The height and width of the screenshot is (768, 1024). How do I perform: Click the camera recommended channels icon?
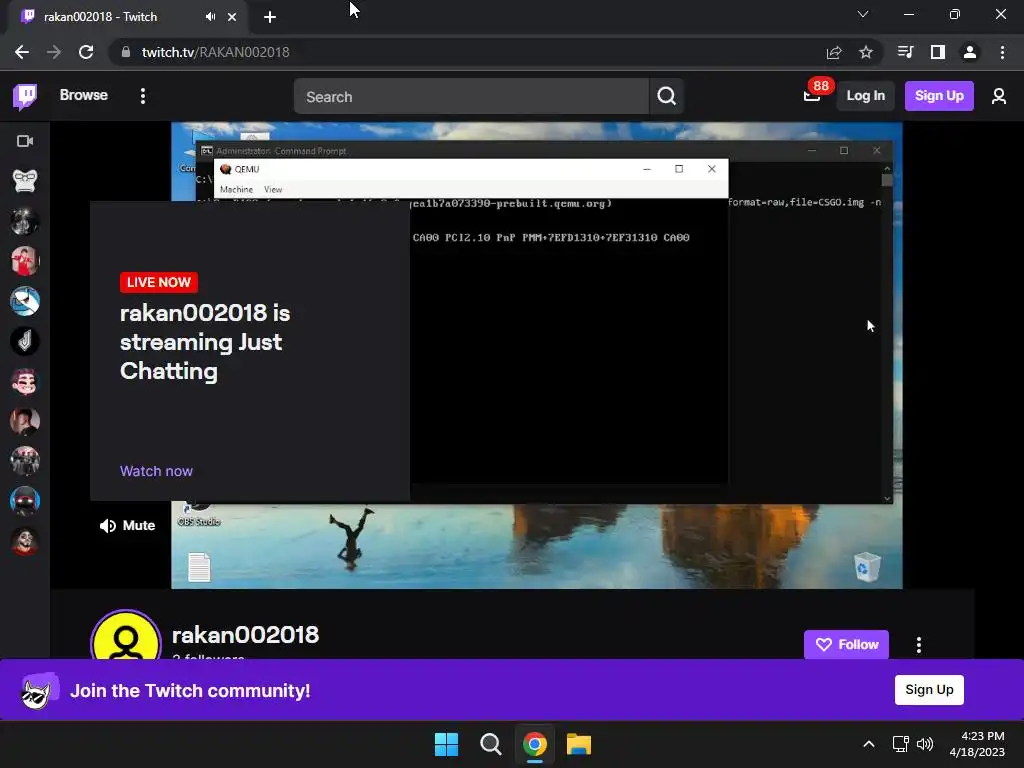click(x=25, y=141)
